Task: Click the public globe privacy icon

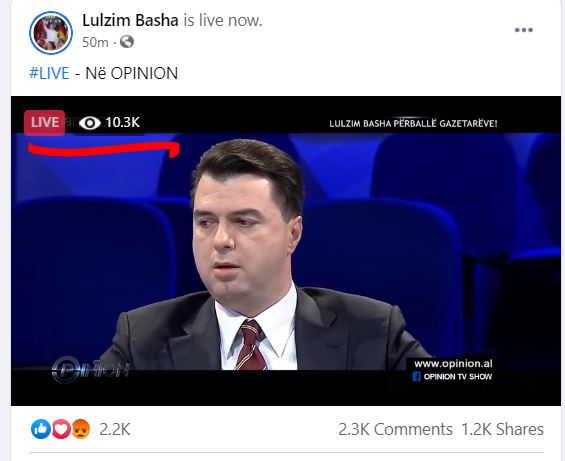Action: (x=127, y=42)
